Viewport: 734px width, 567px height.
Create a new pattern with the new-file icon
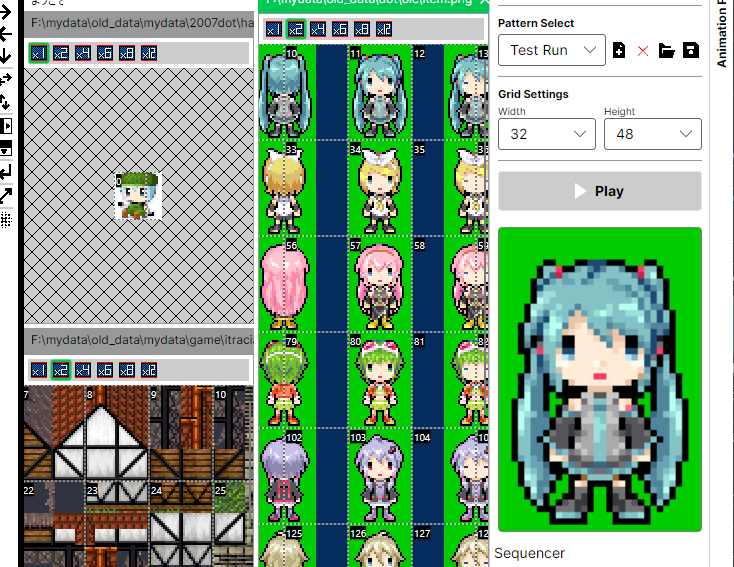coord(619,50)
